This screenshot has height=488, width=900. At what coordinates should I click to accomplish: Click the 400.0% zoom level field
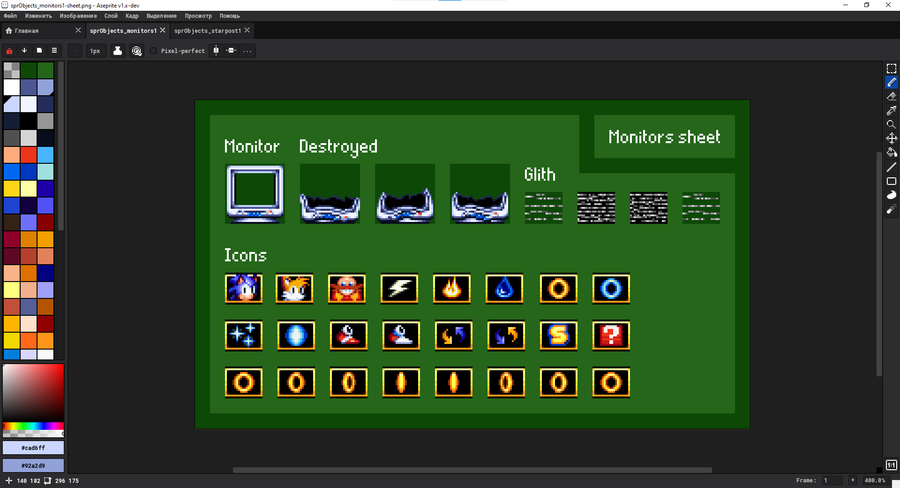click(x=875, y=480)
